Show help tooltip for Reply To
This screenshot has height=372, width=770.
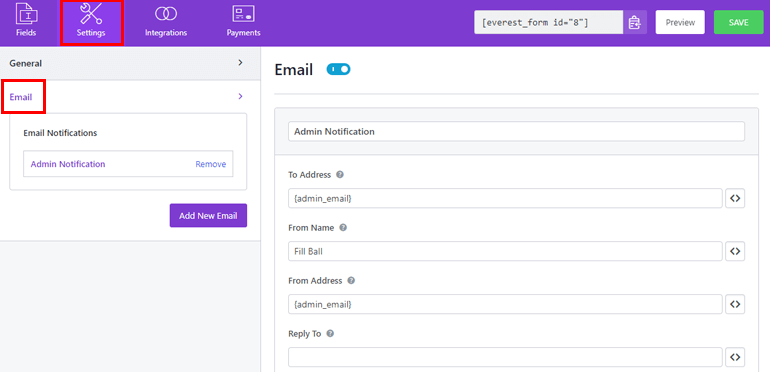coord(330,334)
